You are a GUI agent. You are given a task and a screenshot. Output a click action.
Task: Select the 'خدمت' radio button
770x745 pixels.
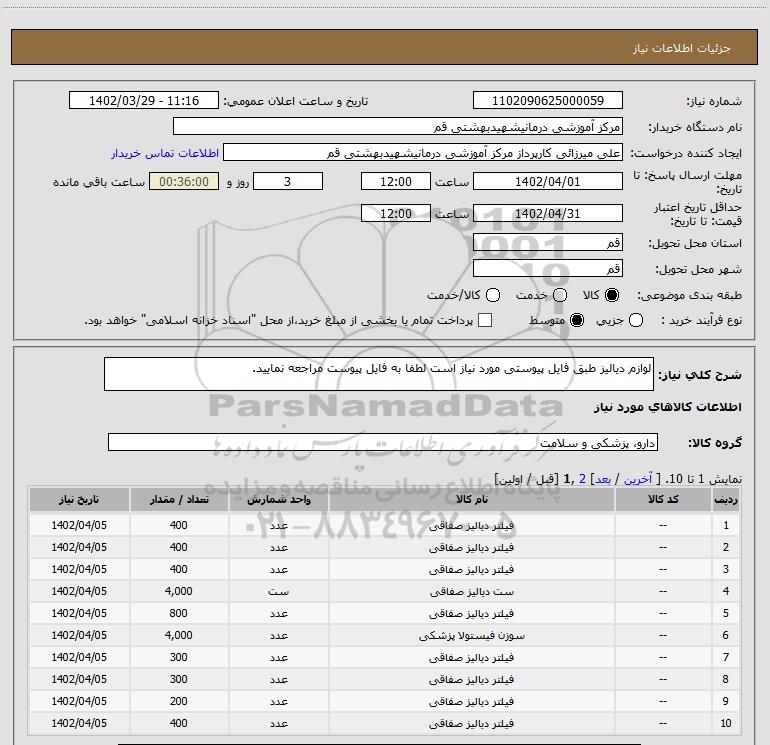point(560,296)
